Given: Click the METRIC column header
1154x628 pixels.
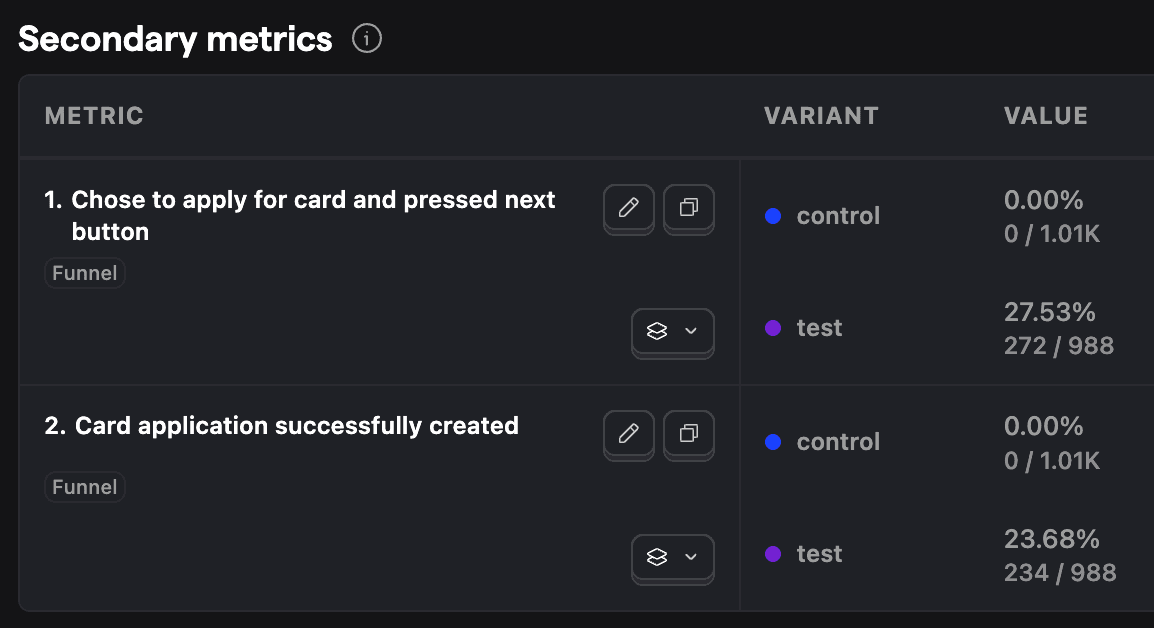Looking at the screenshot, I should (x=94, y=116).
